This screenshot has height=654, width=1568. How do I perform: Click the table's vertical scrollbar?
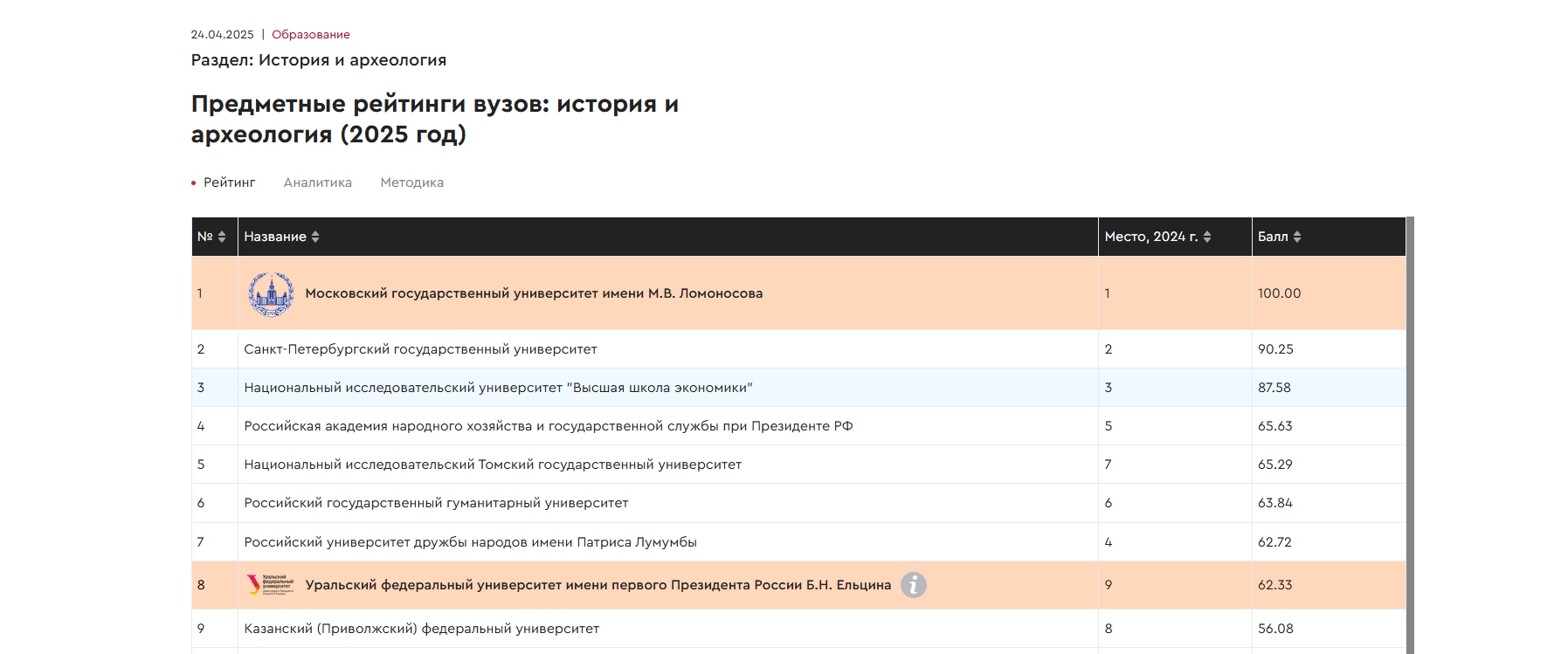pyautogui.click(x=1410, y=435)
